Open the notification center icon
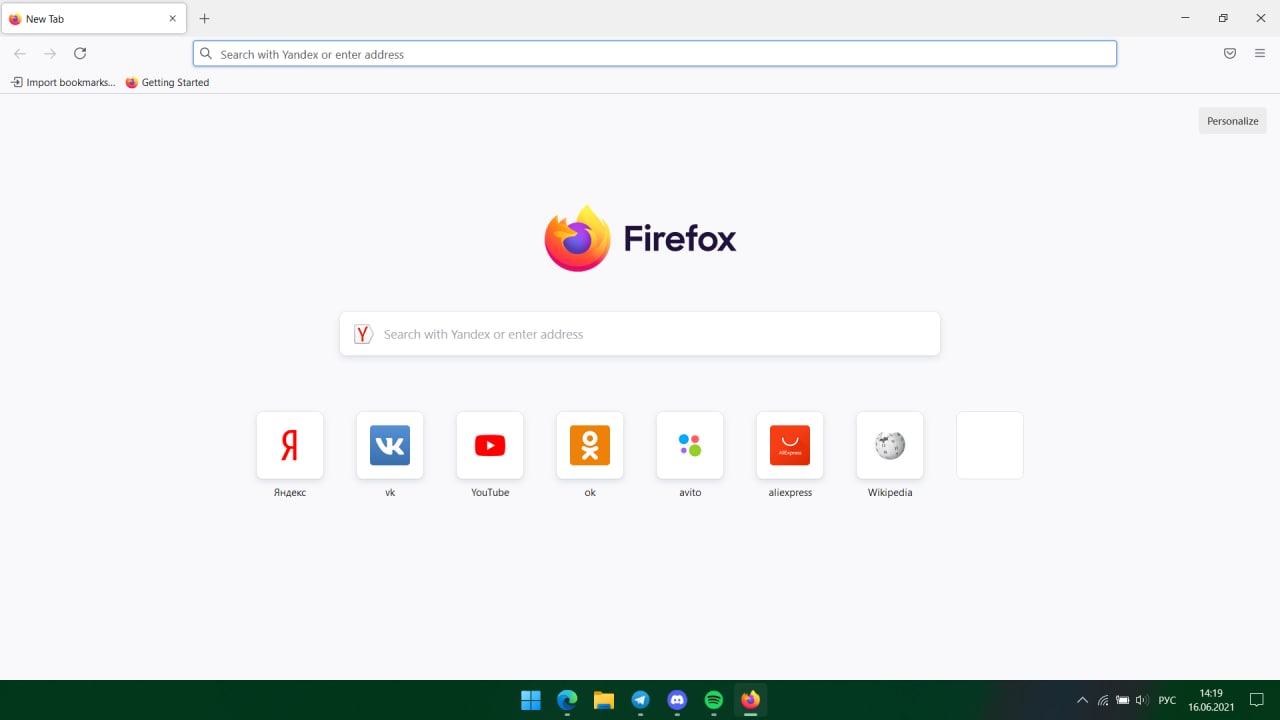Screen dimensions: 1280x720 (1258, 700)
